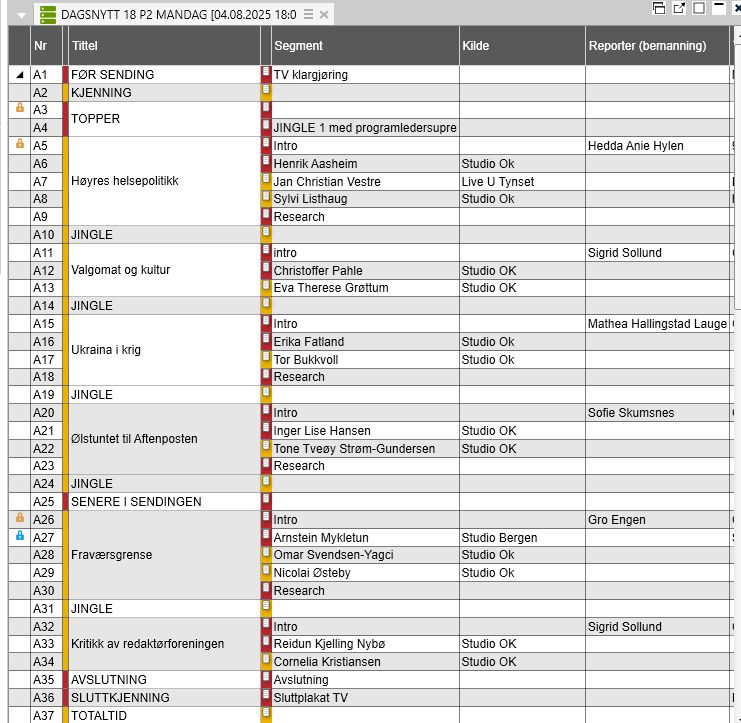Click the script icon beside Nicolai Østeby
The image size is (741, 723).
[x=266, y=571]
